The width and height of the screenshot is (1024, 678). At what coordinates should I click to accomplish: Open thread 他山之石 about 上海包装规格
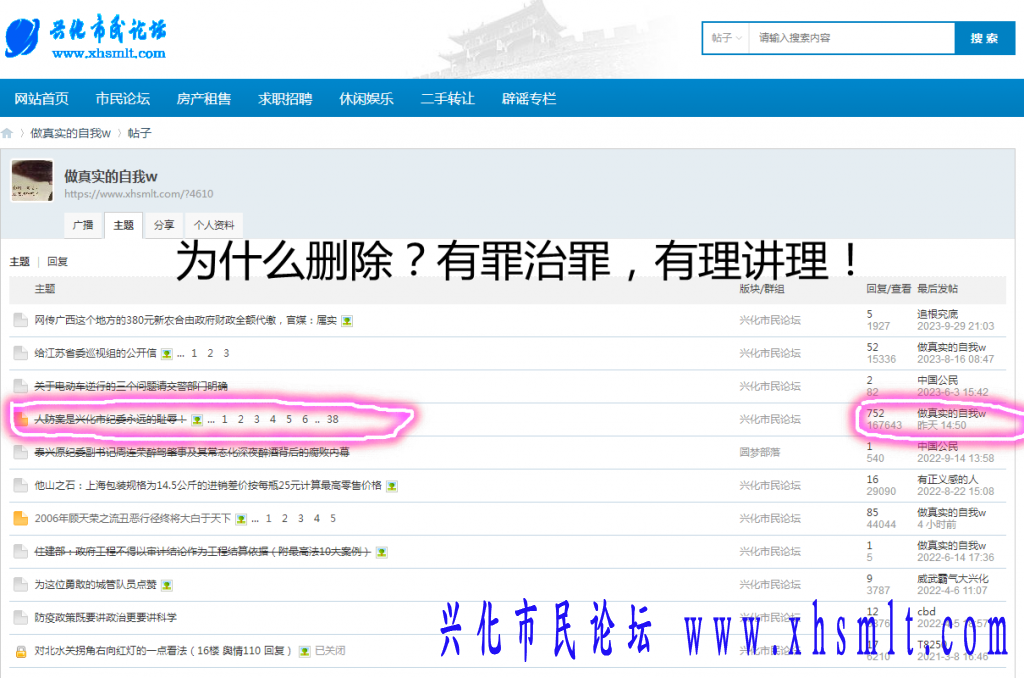(208, 485)
